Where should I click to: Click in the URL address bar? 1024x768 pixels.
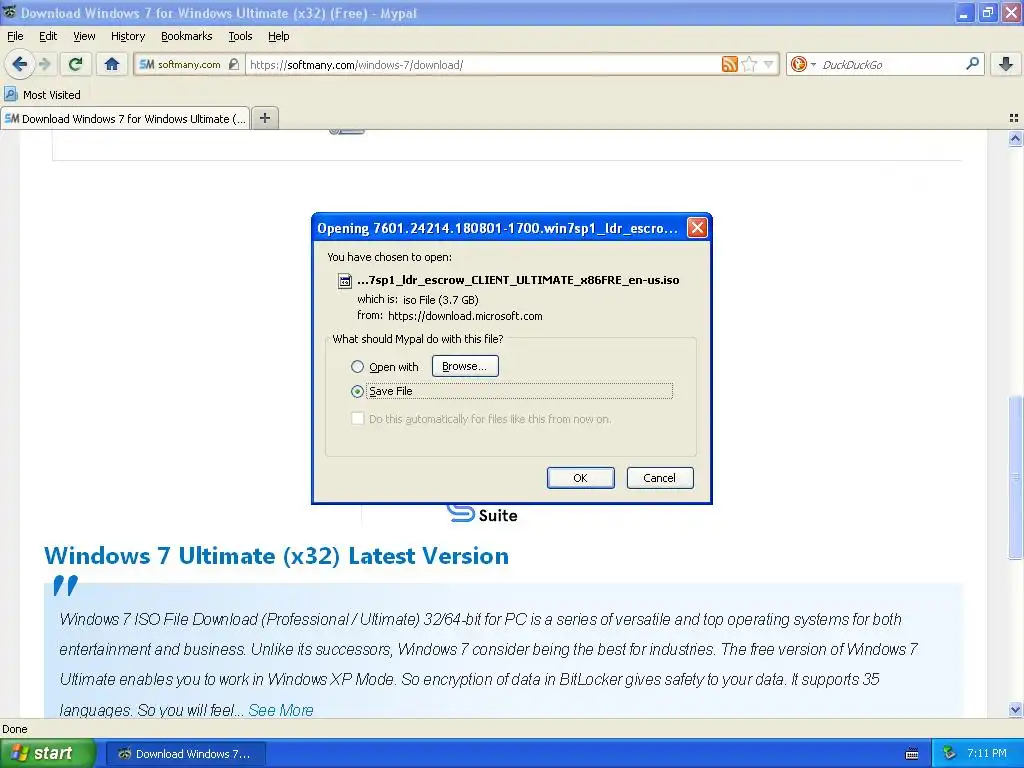[483, 65]
